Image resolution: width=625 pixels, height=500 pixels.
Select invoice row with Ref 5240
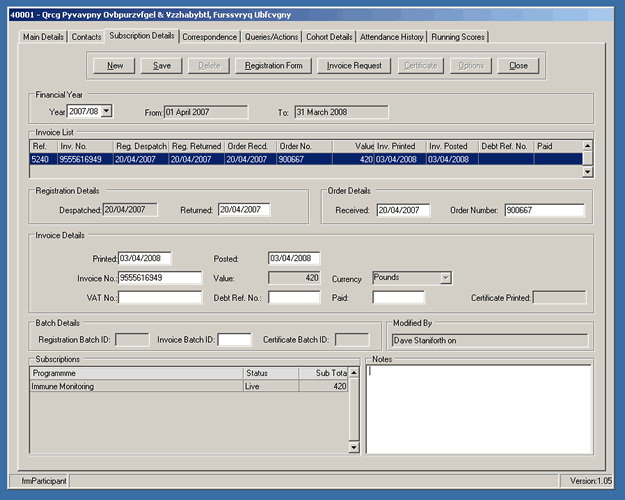(306, 159)
